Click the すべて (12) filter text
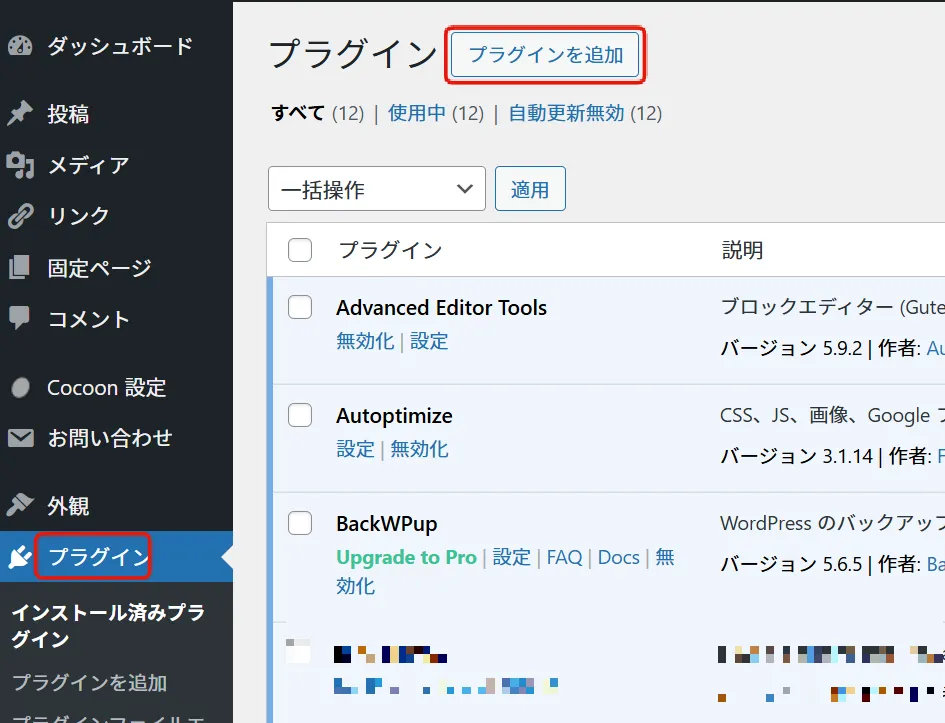 click(x=315, y=113)
